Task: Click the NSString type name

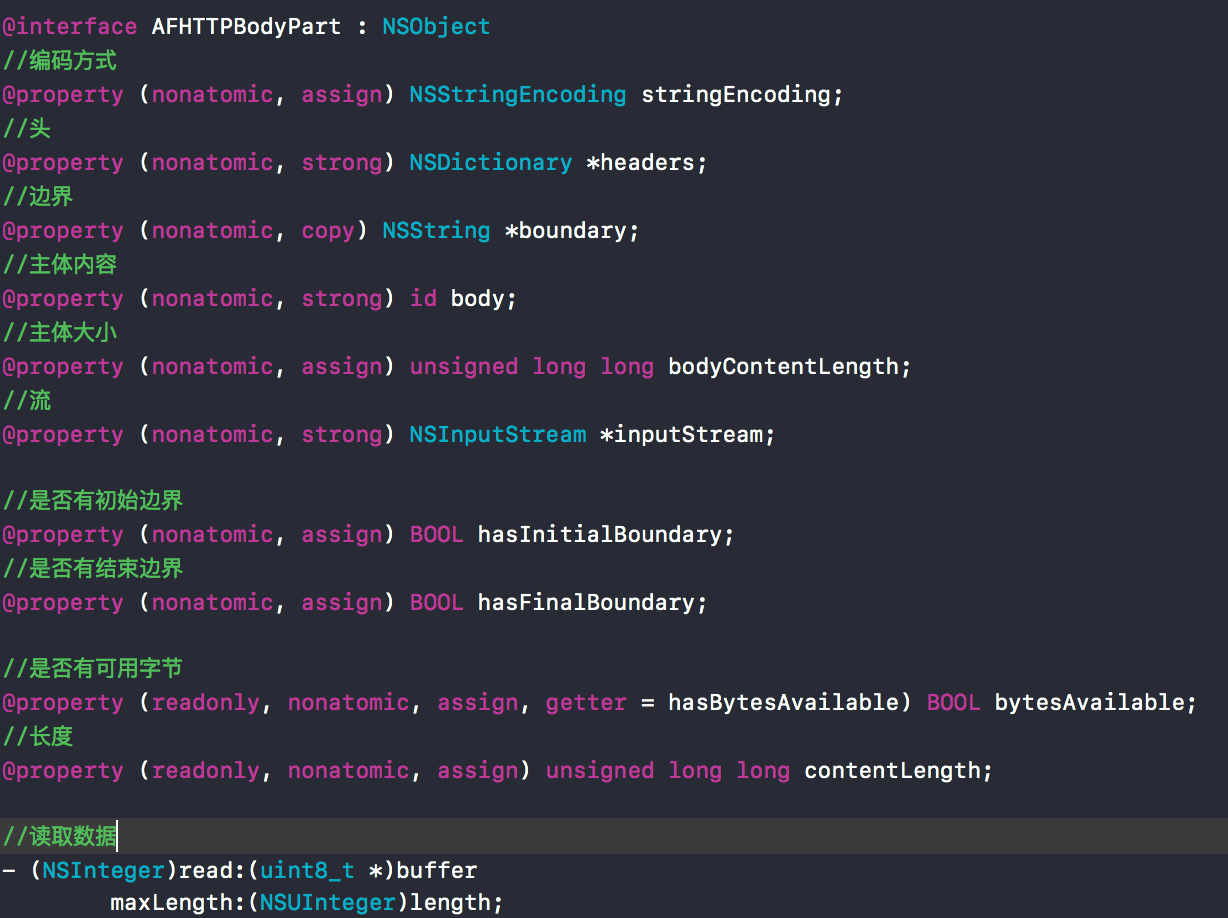Action: tap(436, 230)
